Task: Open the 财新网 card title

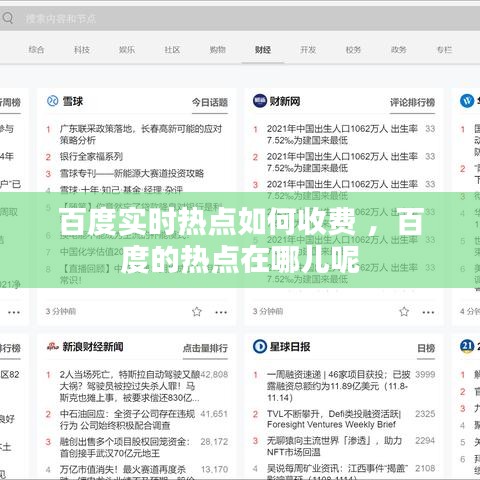Action: [x=285, y=101]
